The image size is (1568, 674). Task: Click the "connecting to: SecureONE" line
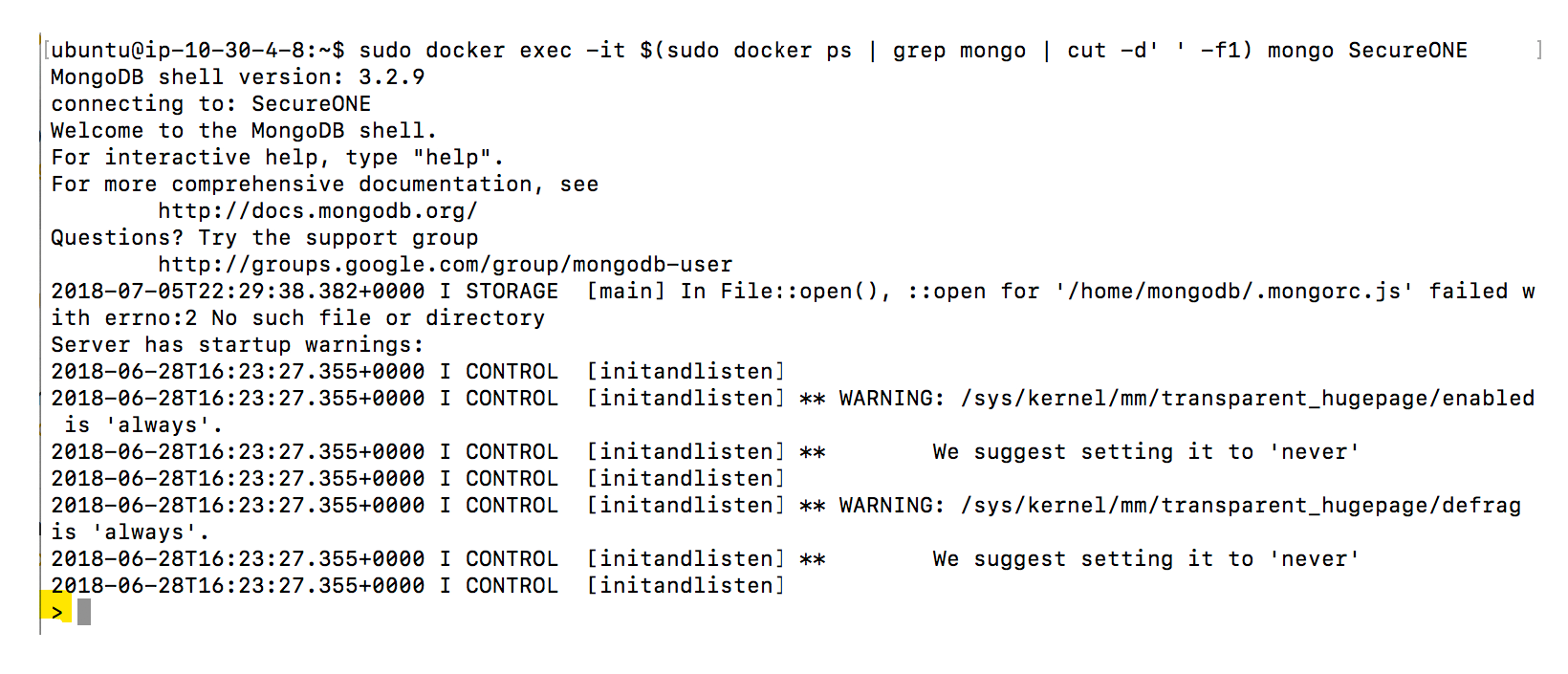(x=210, y=104)
